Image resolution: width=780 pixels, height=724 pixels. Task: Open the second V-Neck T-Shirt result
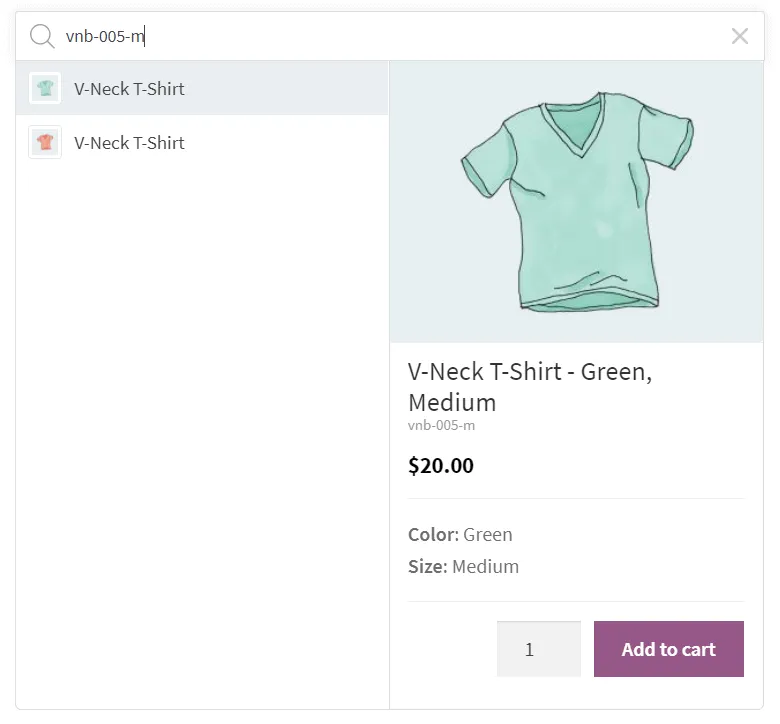[129, 143]
